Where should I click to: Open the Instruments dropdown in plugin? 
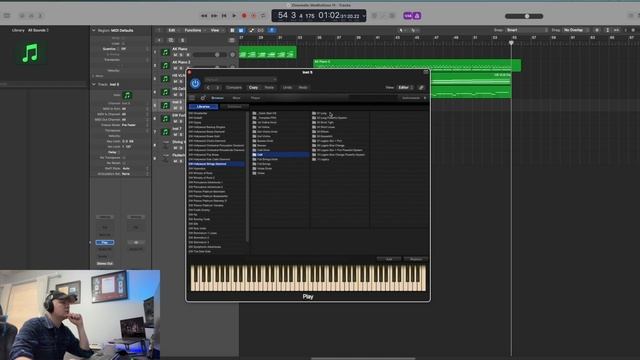tap(413, 98)
